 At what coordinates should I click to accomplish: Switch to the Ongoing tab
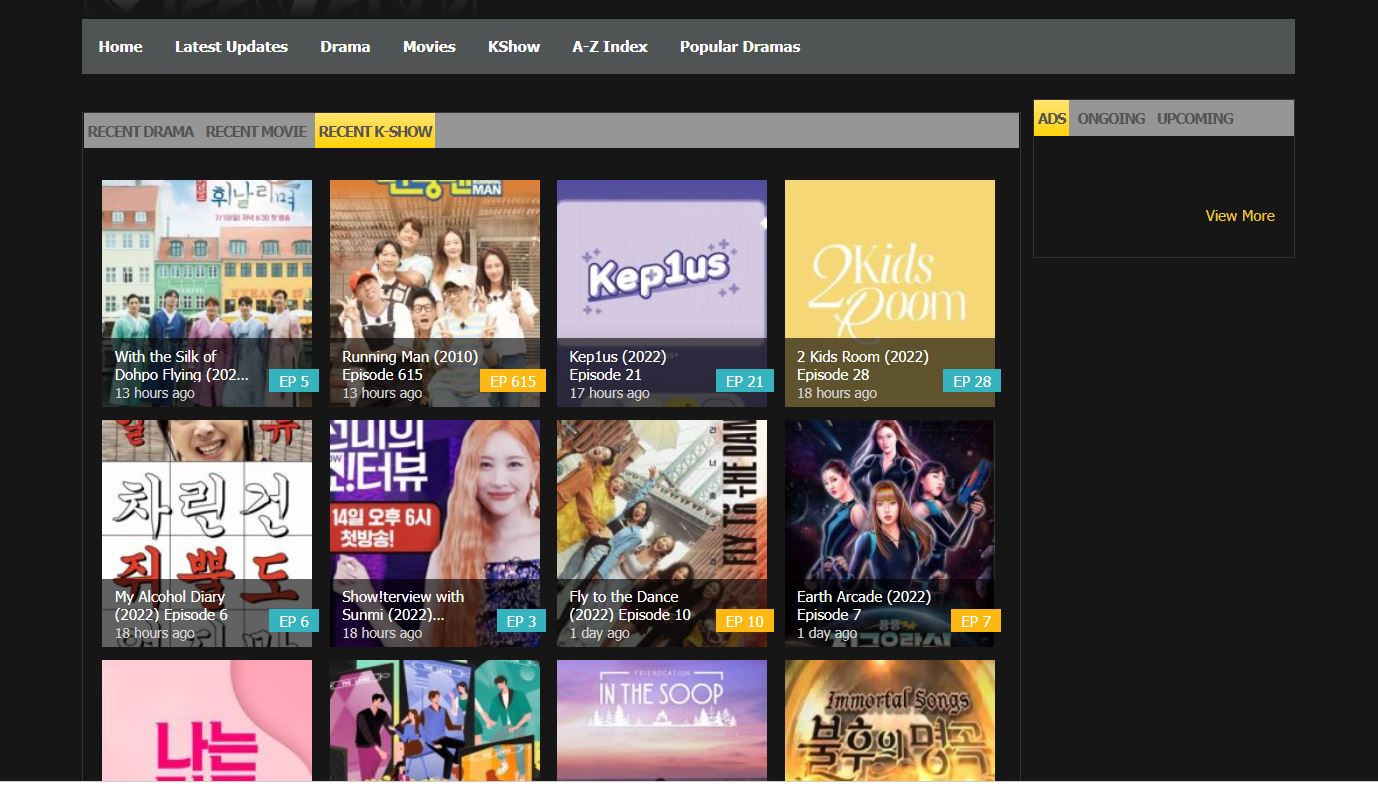point(1111,118)
